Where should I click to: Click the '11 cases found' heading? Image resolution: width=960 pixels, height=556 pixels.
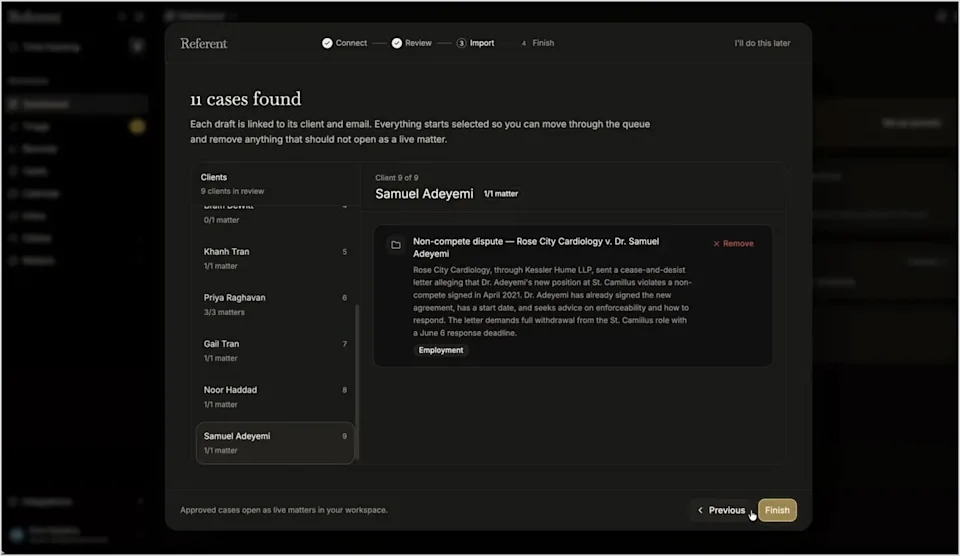(x=246, y=99)
